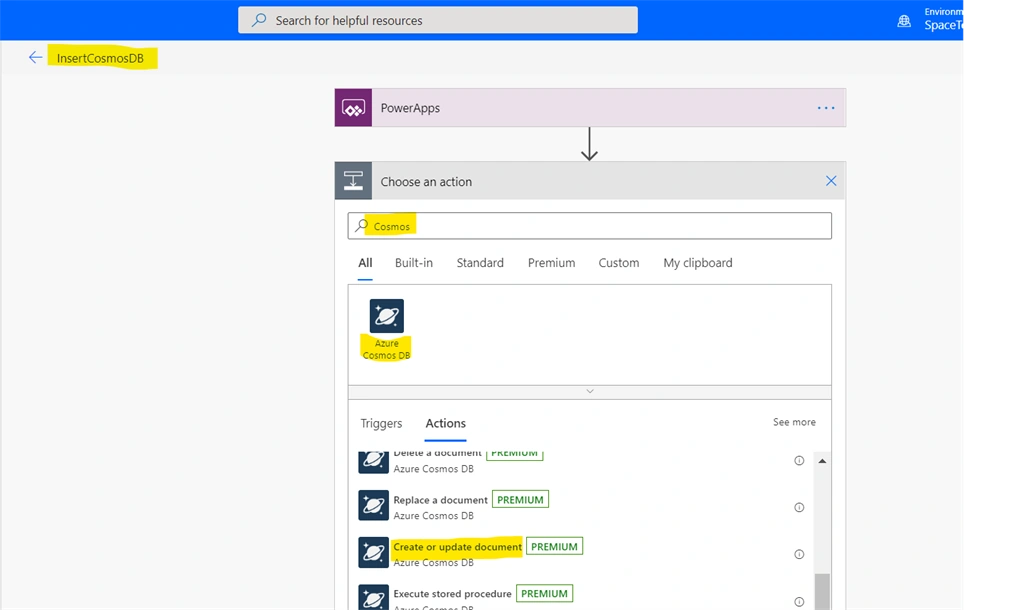Click the PowerApps trigger icon

point(353,108)
